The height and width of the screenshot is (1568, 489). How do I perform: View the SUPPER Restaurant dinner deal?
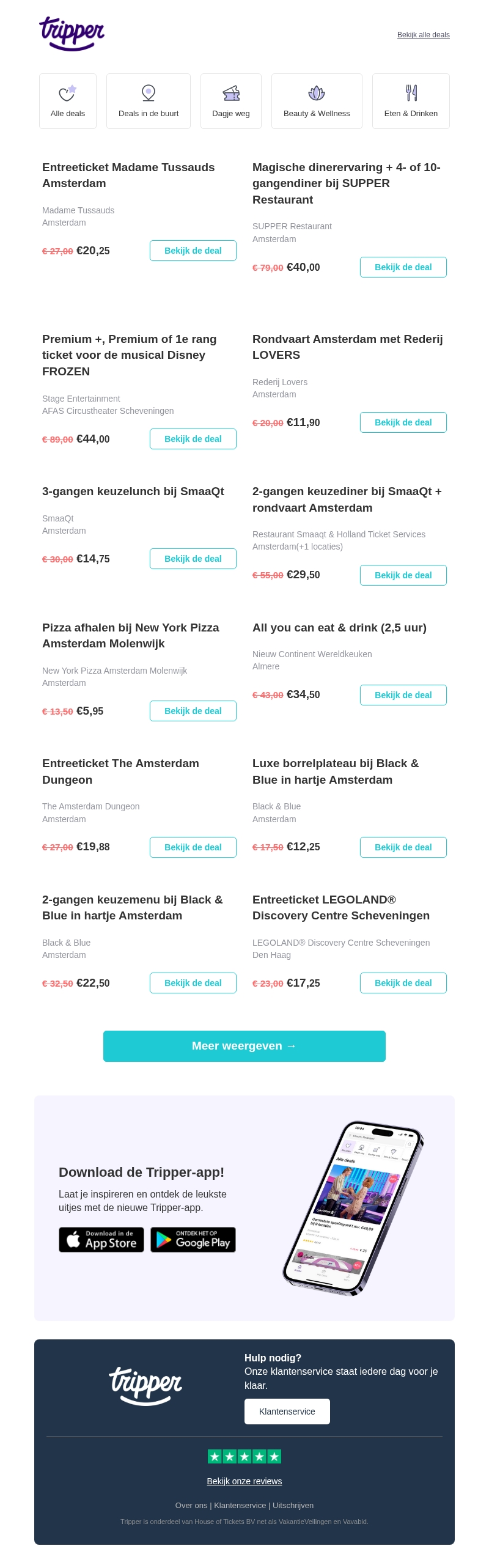(x=403, y=267)
